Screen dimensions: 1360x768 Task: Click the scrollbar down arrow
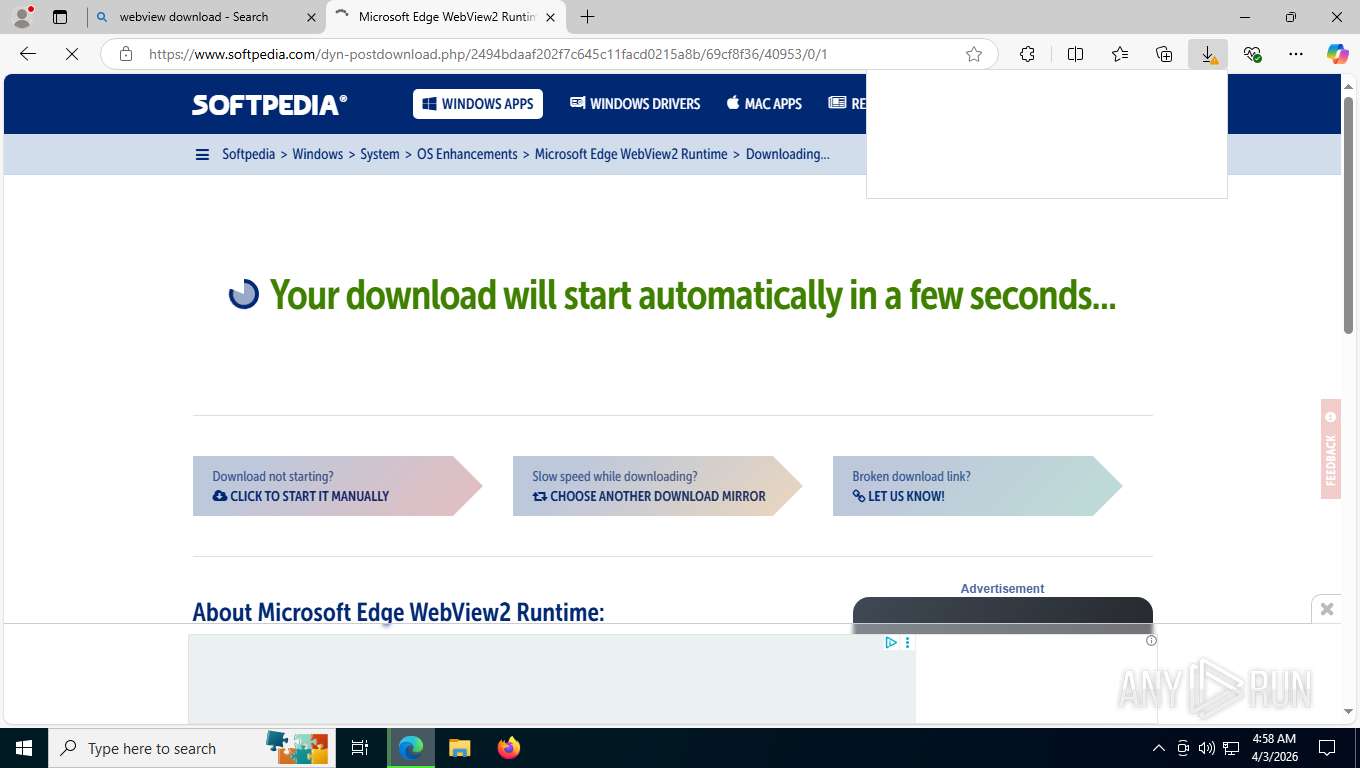pyautogui.click(x=1349, y=712)
